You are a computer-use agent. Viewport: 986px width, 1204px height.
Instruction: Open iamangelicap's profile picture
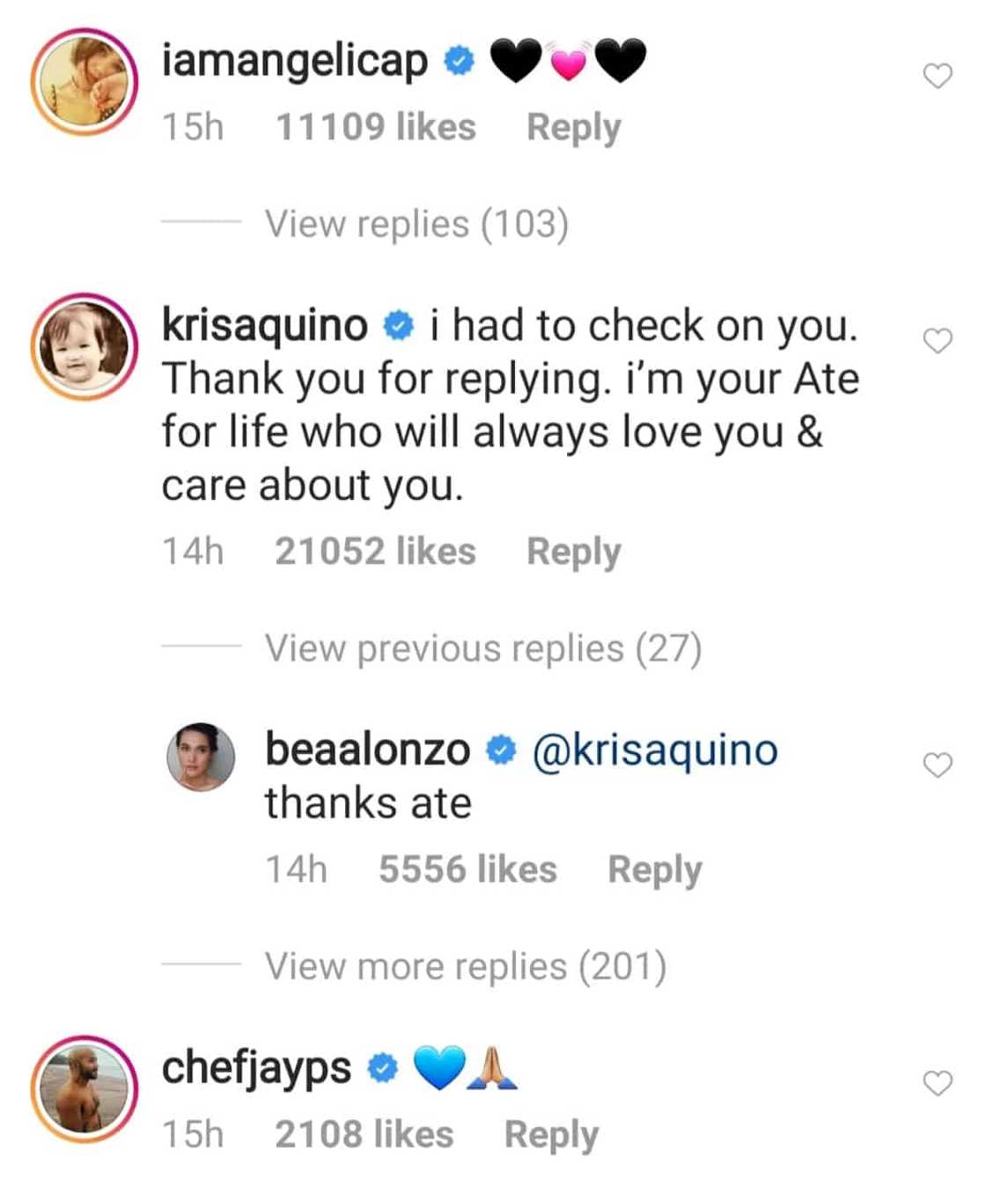(x=85, y=81)
